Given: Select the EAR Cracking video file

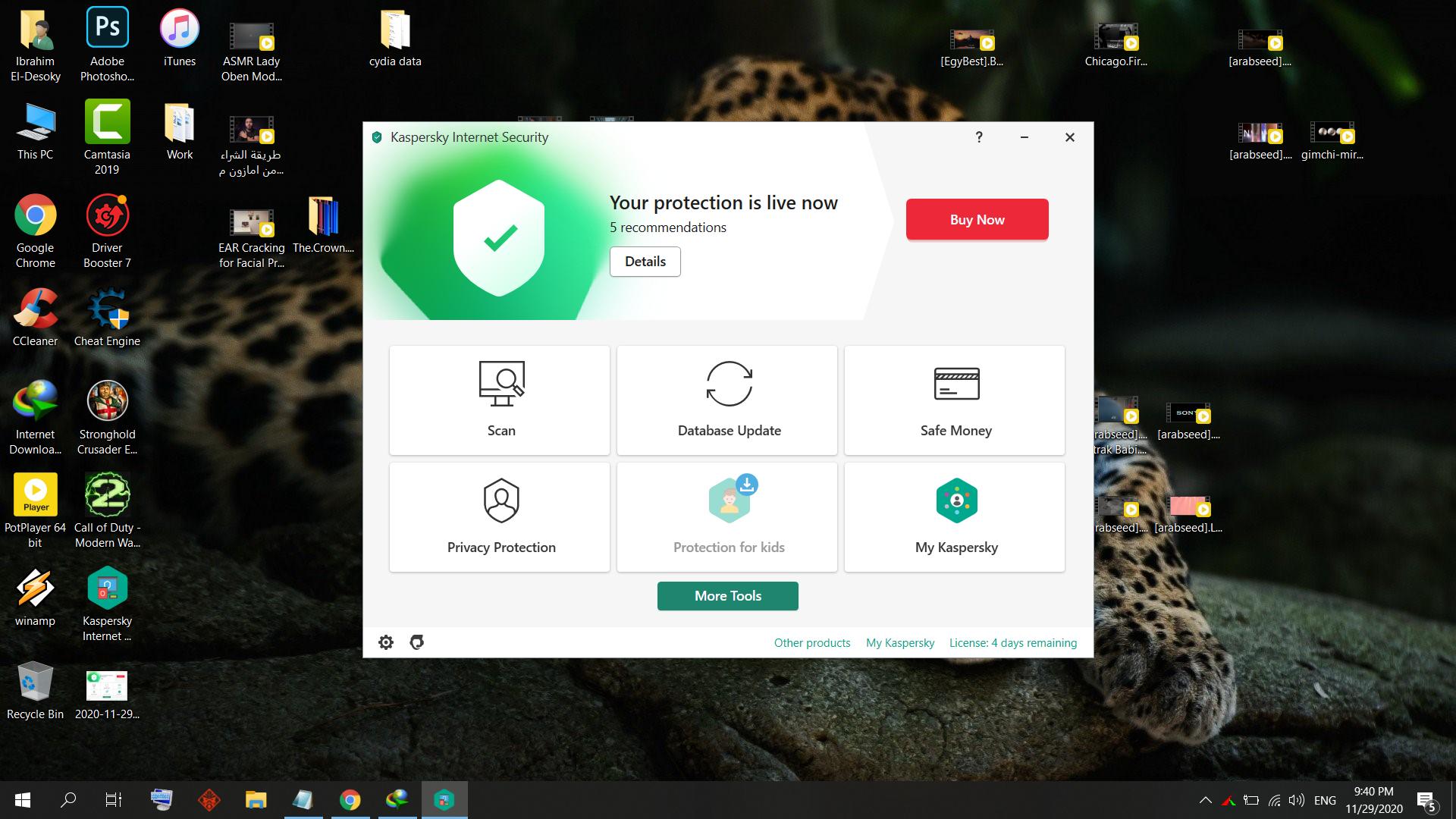Looking at the screenshot, I should click(x=252, y=239).
